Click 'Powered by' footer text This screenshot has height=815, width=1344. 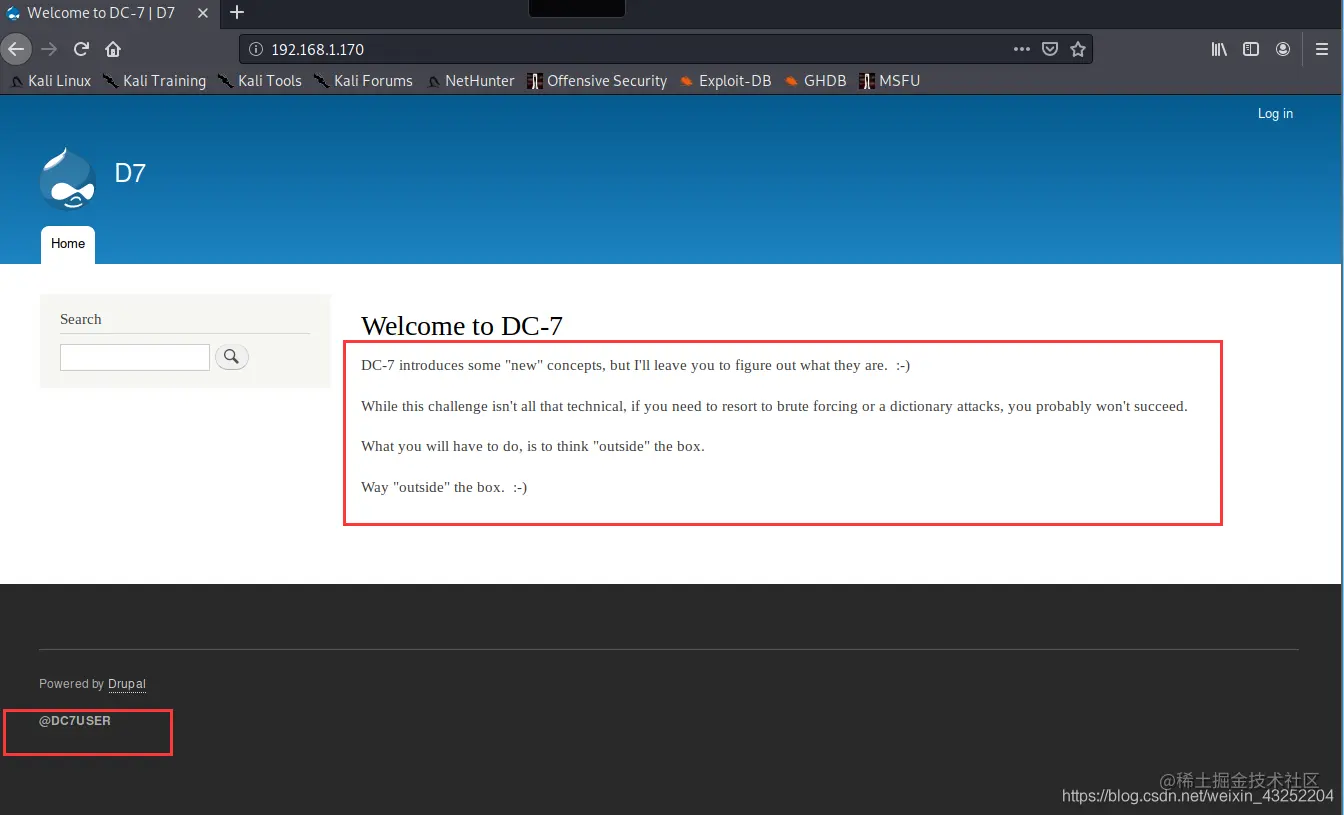click(x=71, y=684)
